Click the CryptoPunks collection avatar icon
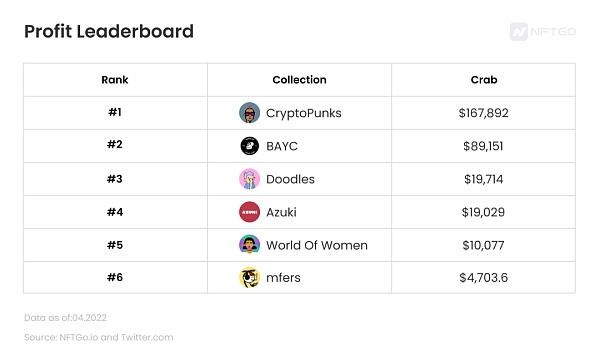Viewport: 600px width, 363px height. pos(249,113)
